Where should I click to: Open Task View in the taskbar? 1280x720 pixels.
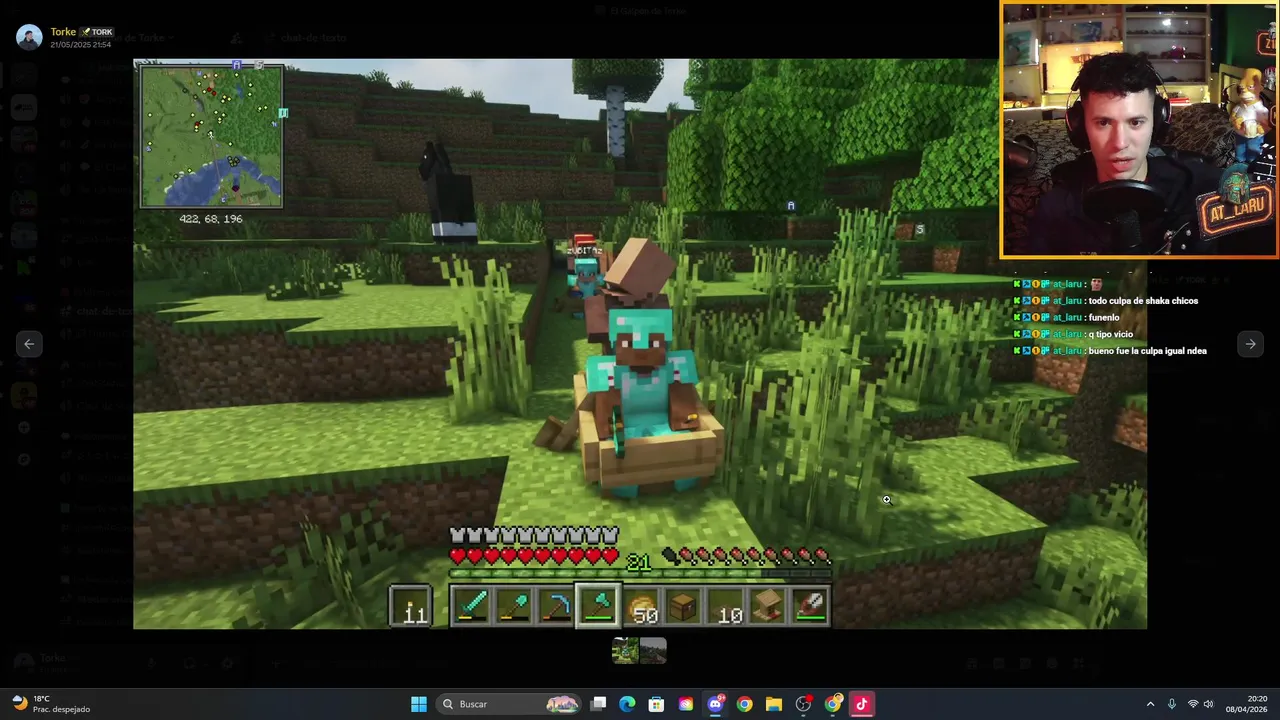pos(598,704)
